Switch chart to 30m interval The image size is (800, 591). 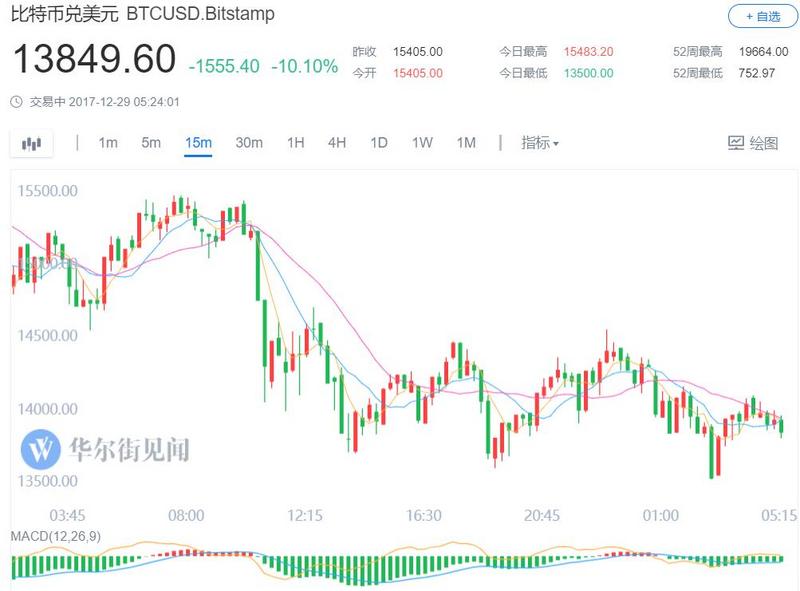pos(249,143)
